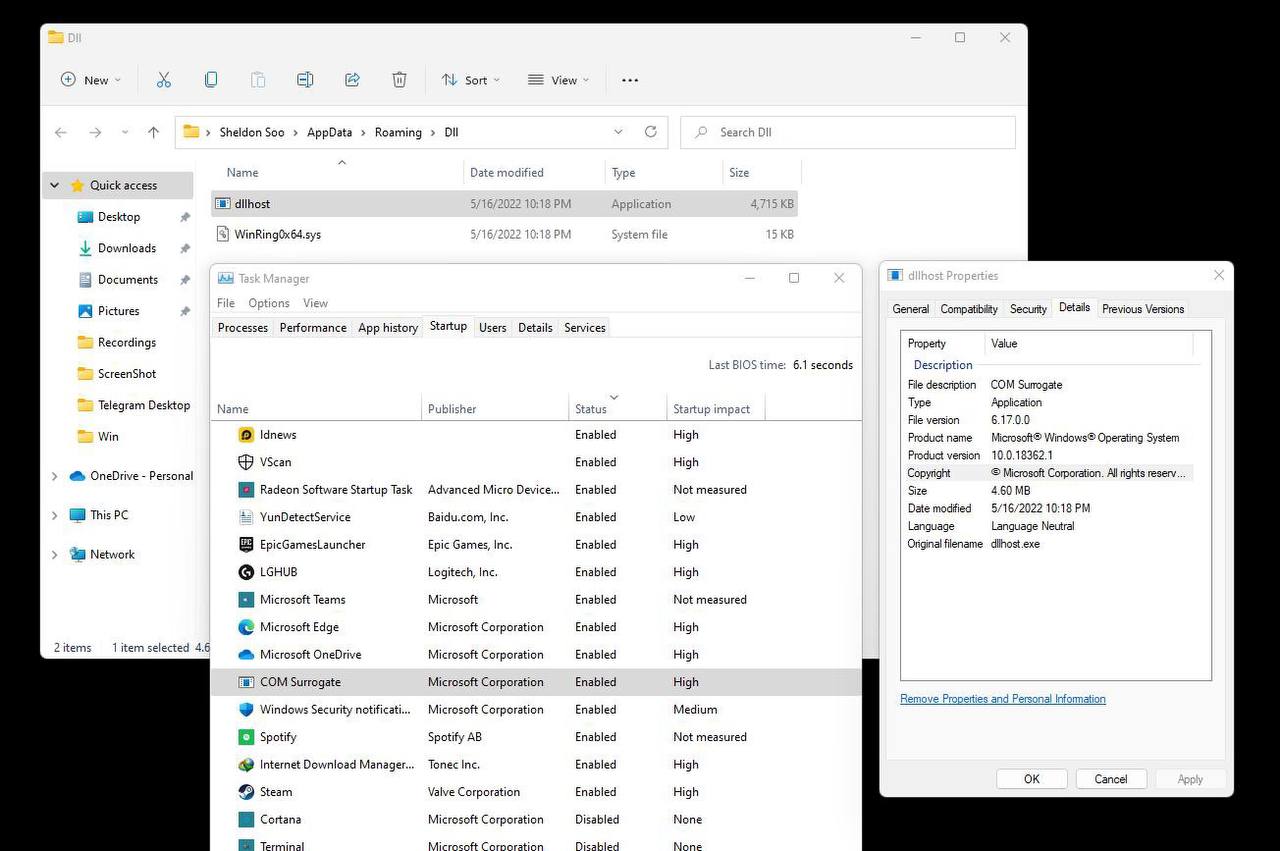Click the Delete trash icon in toolbar
The width and height of the screenshot is (1280, 851).
399,80
